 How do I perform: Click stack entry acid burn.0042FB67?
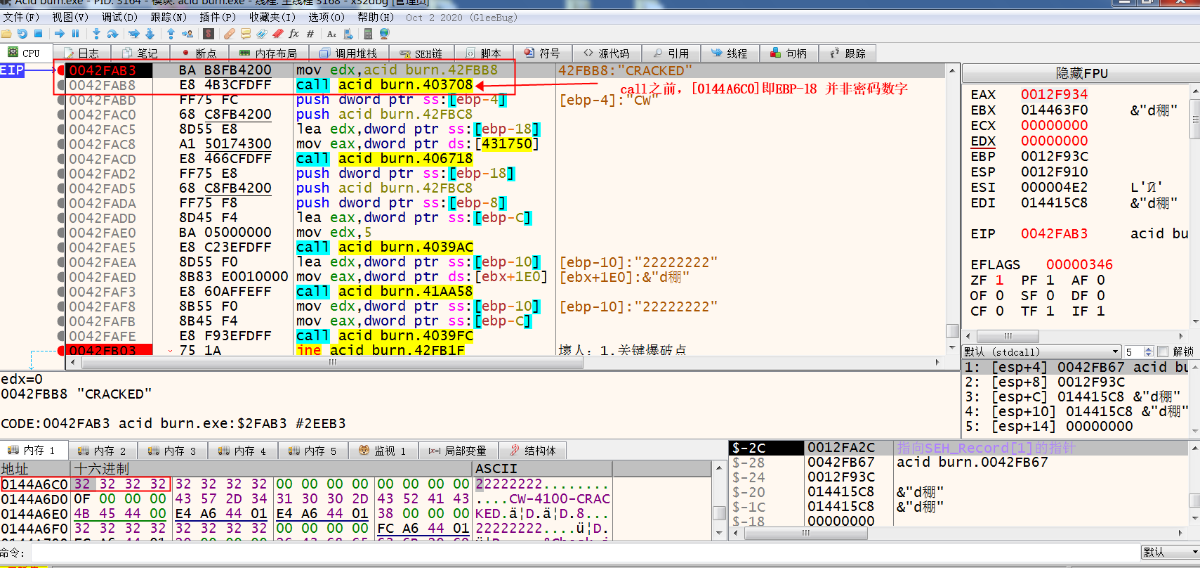[972, 462]
